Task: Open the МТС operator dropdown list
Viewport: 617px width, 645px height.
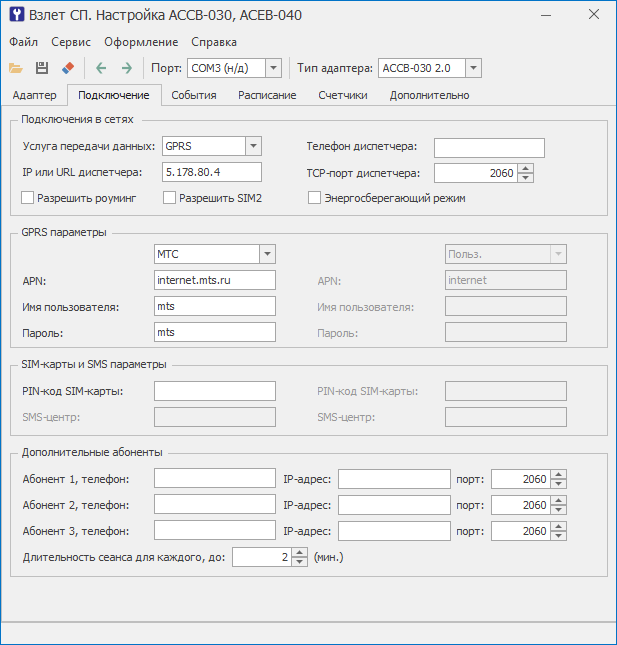Action: 267,254
